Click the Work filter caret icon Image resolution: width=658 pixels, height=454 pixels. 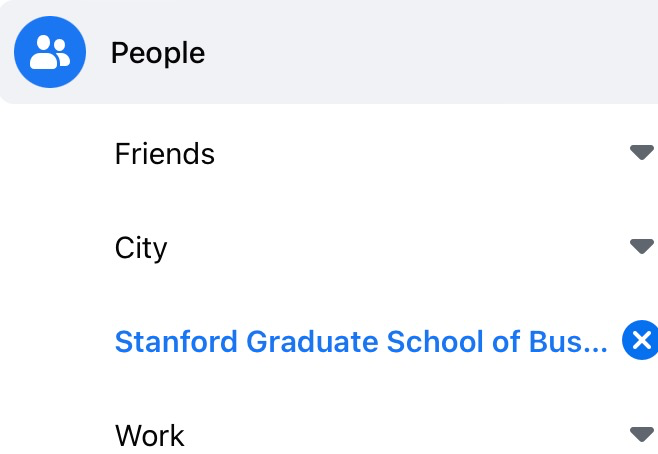641,434
